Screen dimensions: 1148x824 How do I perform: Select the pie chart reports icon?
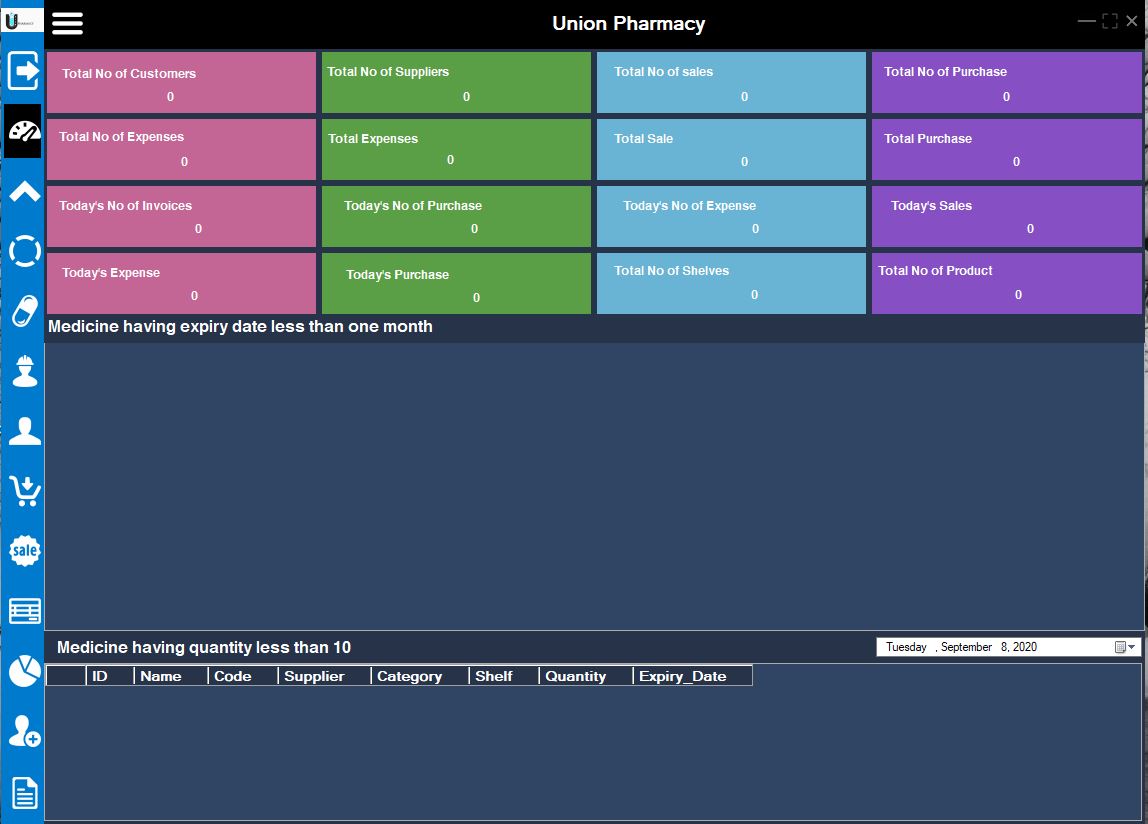point(24,671)
